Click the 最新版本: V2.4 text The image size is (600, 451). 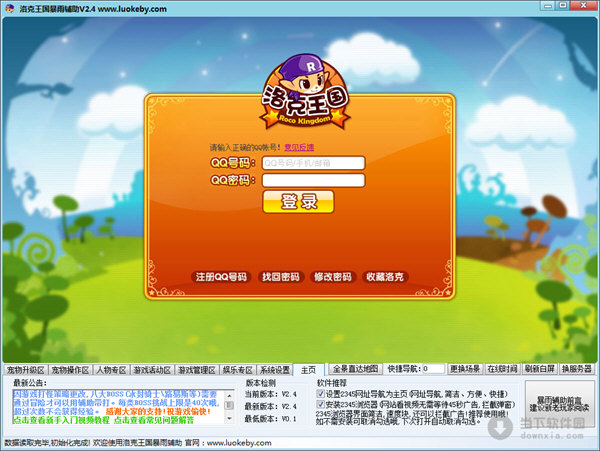point(271,406)
